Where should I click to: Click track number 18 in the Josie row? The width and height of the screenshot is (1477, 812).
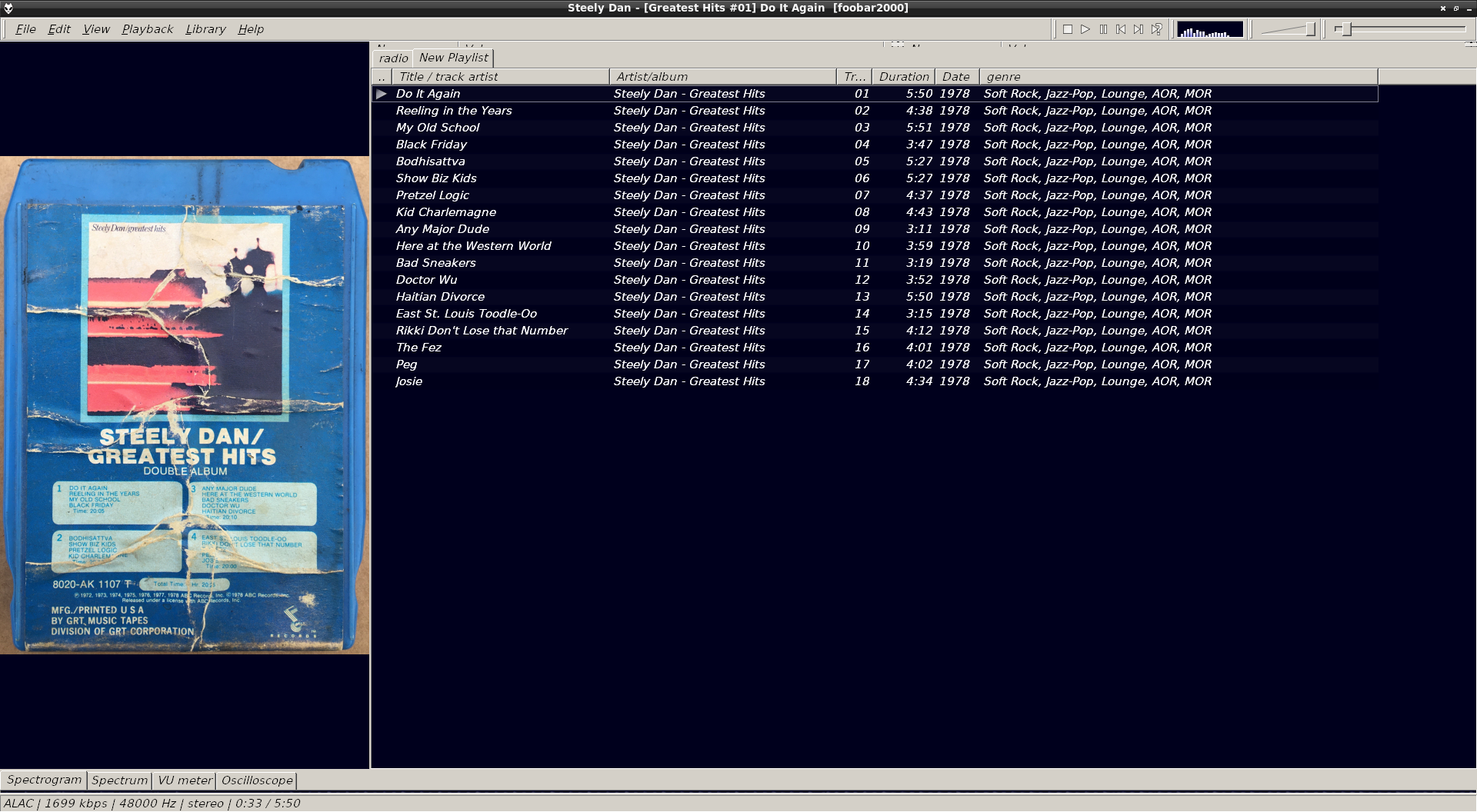pos(862,381)
